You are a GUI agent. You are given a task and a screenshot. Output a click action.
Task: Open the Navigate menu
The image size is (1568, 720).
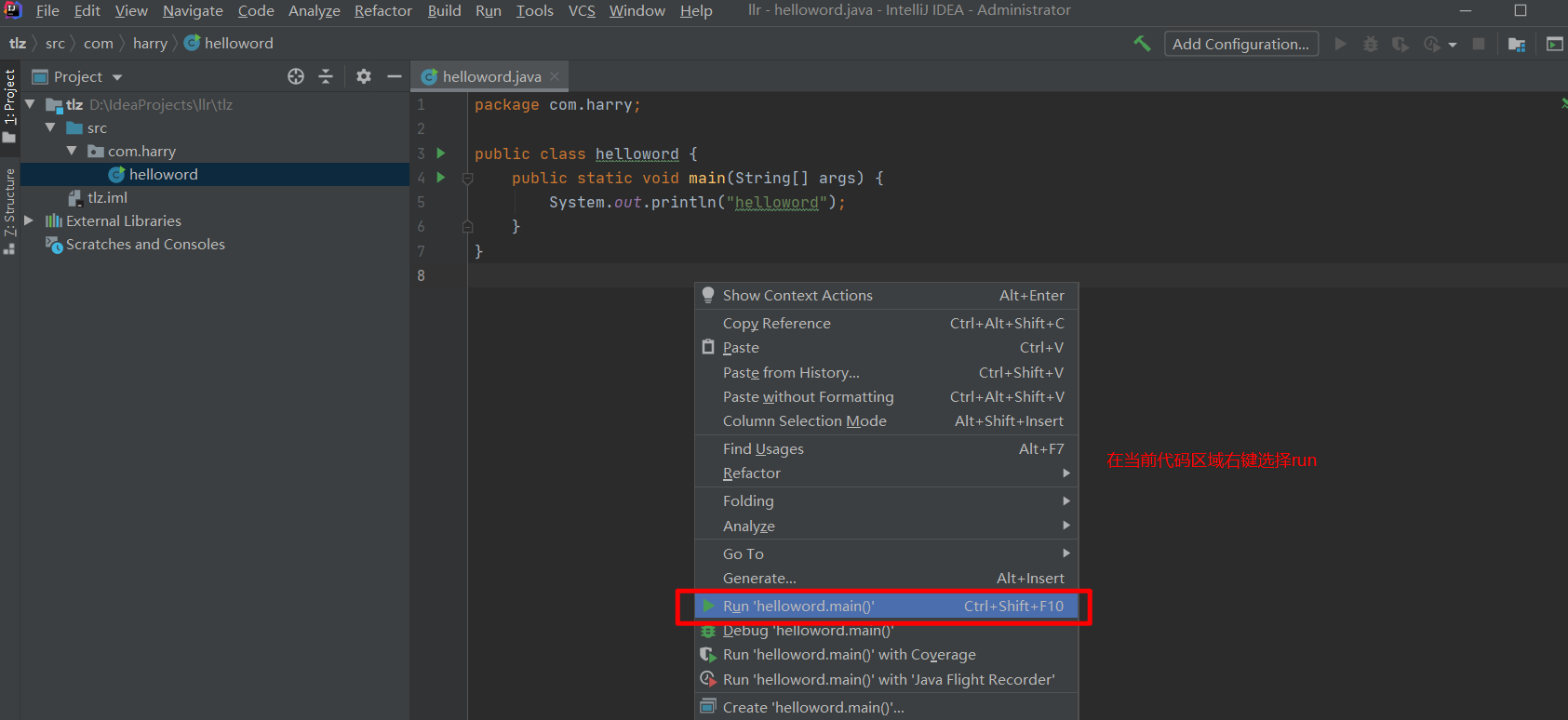[x=193, y=10]
